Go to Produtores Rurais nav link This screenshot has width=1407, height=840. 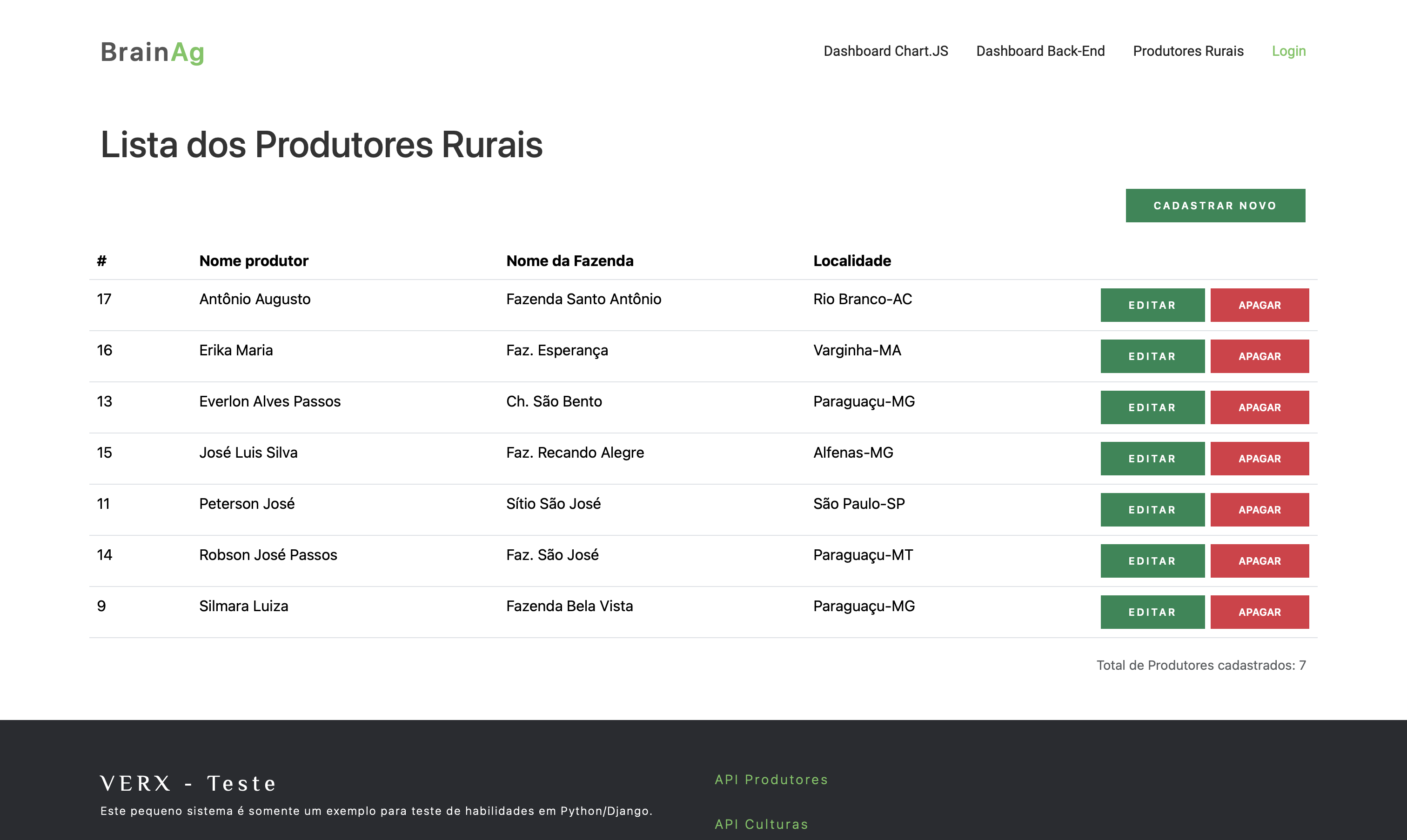pos(1188,51)
